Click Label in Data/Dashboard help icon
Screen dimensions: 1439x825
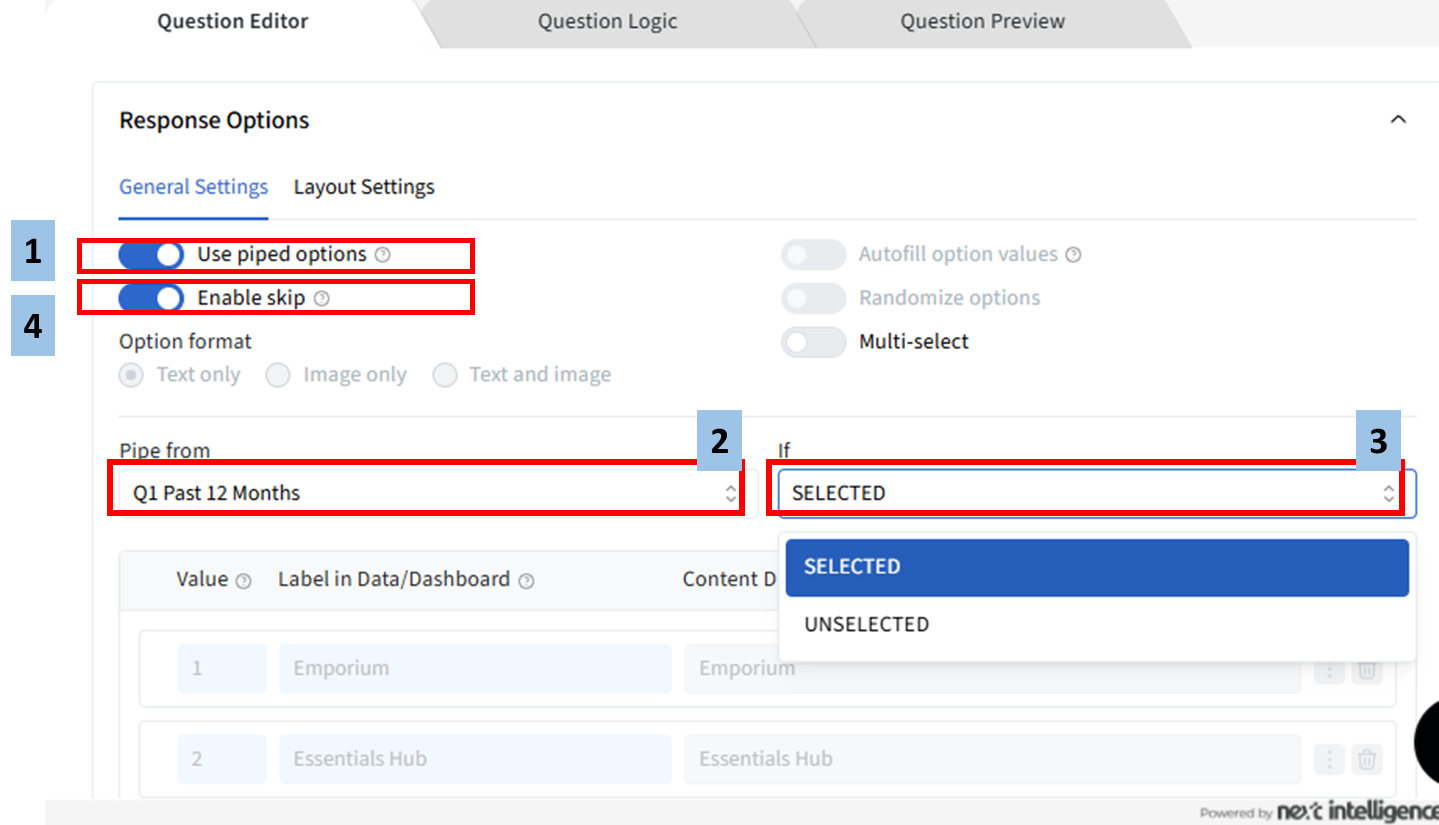pos(527,581)
